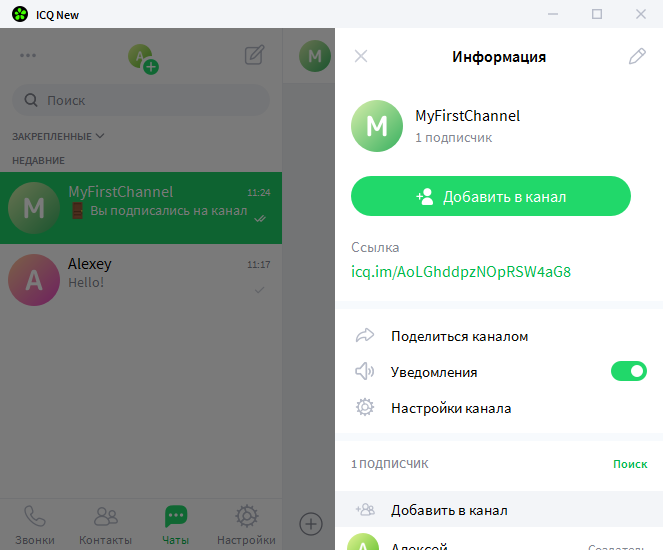Click the M avatar in chat header
The width and height of the screenshot is (663, 550).
click(315, 56)
